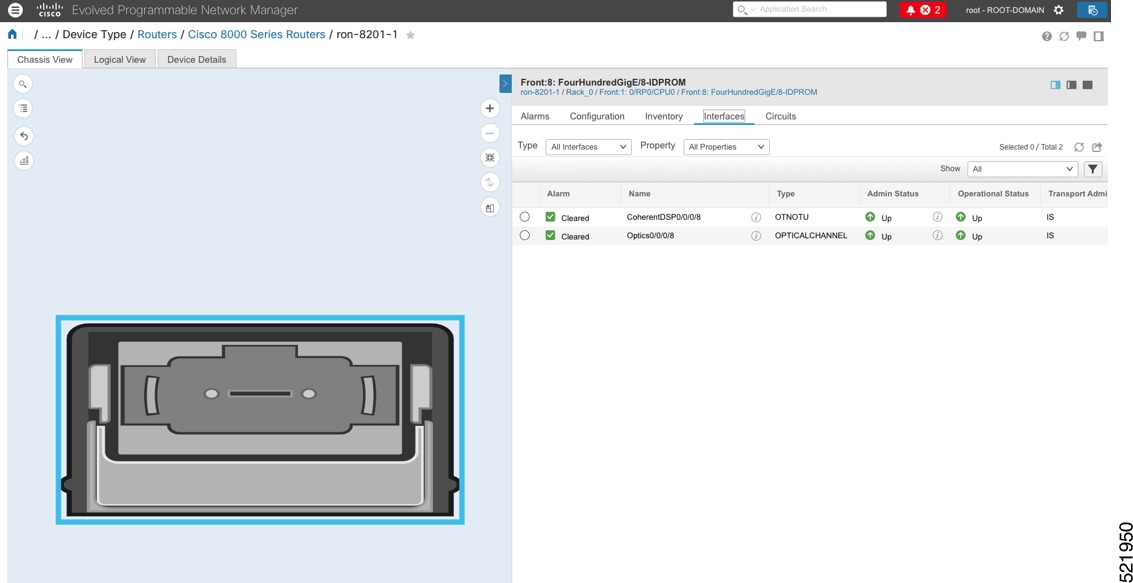This screenshot has height=583, width=1133.
Task: Follow the Routers breadcrumb link
Action: pos(157,35)
